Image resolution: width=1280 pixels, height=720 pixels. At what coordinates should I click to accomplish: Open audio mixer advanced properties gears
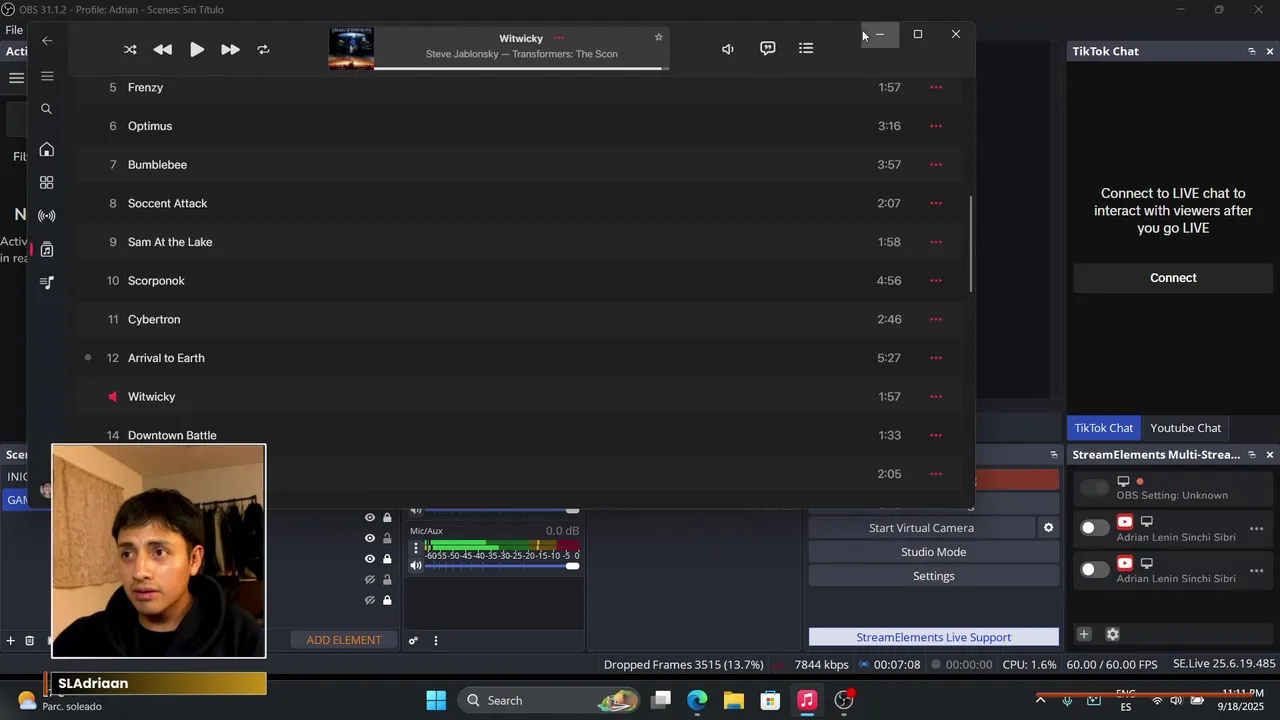(x=413, y=641)
